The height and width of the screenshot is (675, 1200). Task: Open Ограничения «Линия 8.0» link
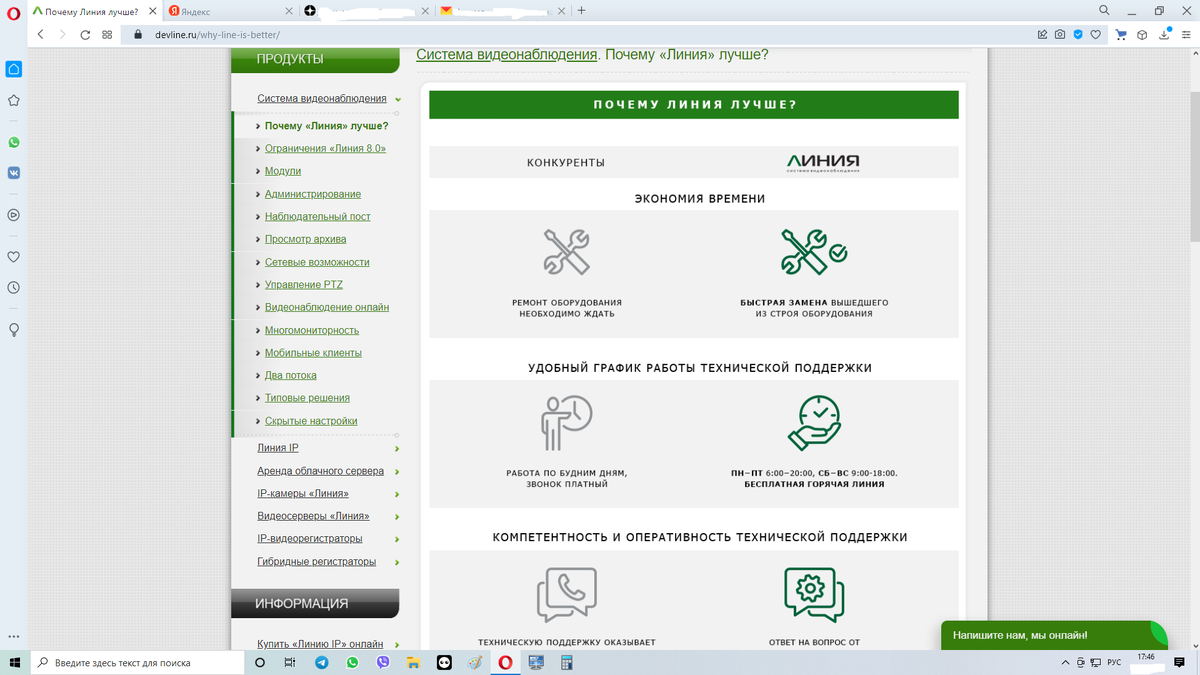[x=325, y=148]
